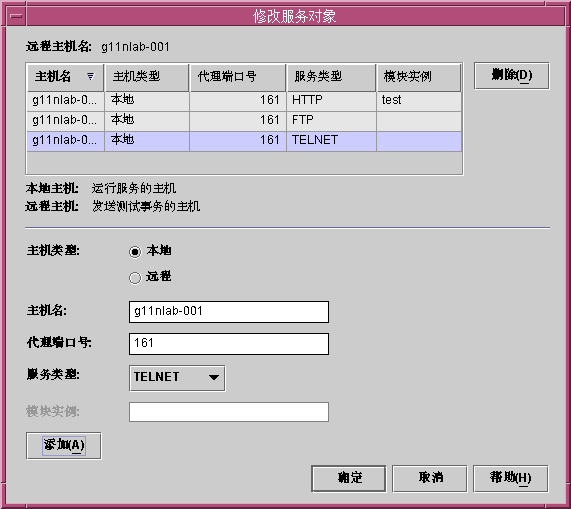
Task: Click the 主机名 input field
Action: click(x=229, y=312)
